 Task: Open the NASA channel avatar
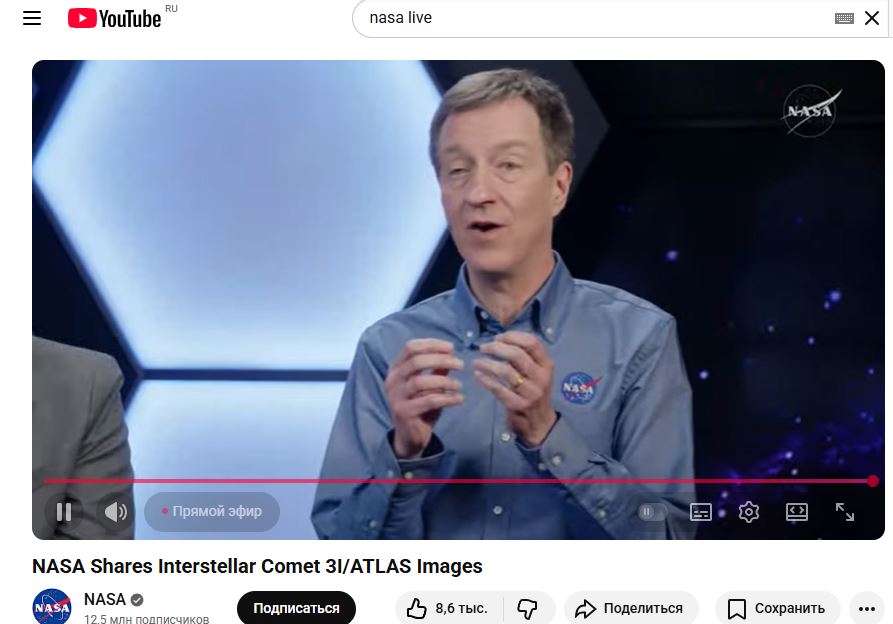pyautogui.click(x=52, y=607)
